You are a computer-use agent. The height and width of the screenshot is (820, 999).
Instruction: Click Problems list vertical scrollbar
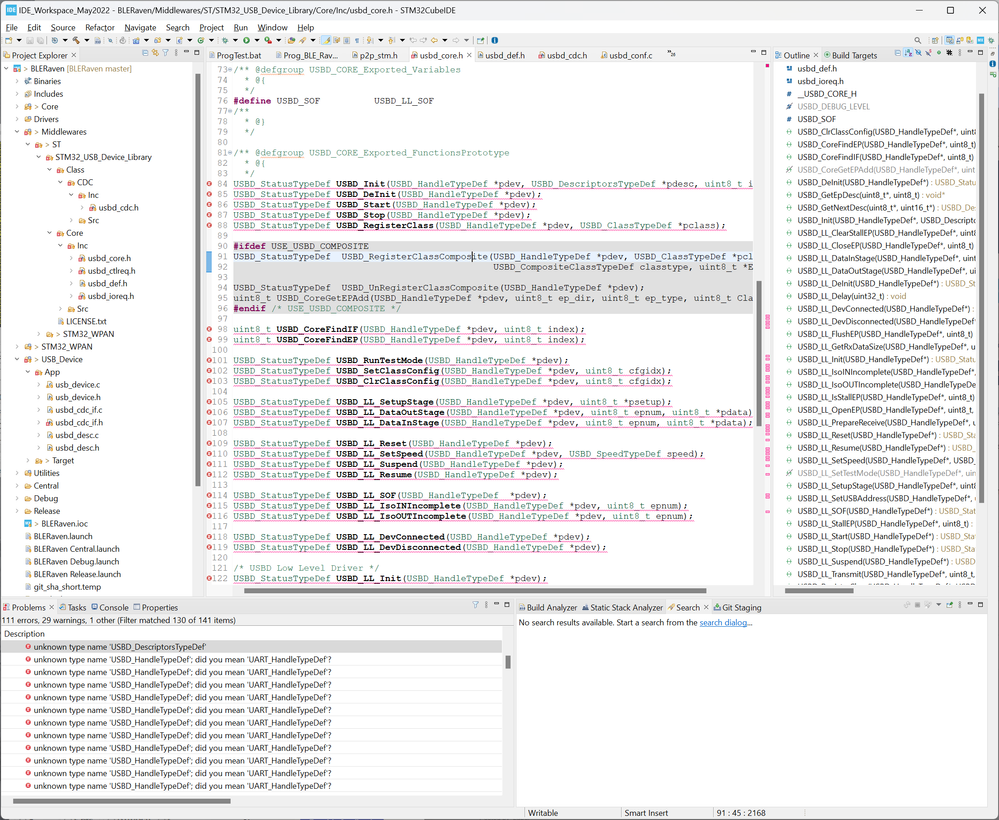(508, 662)
